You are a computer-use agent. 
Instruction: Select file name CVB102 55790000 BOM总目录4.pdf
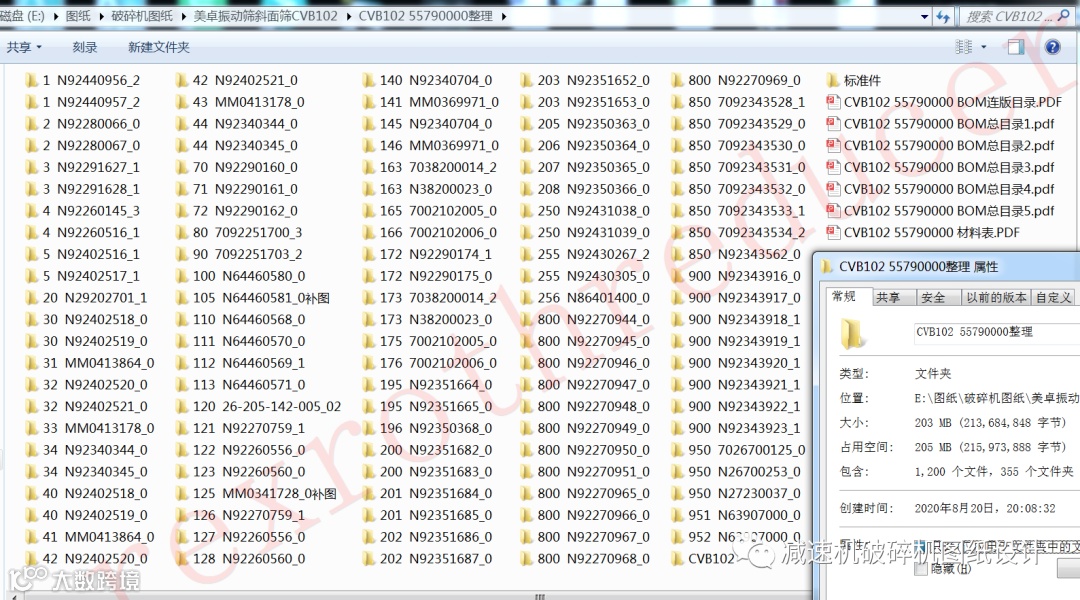pyautogui.click(x=949, y=189)
